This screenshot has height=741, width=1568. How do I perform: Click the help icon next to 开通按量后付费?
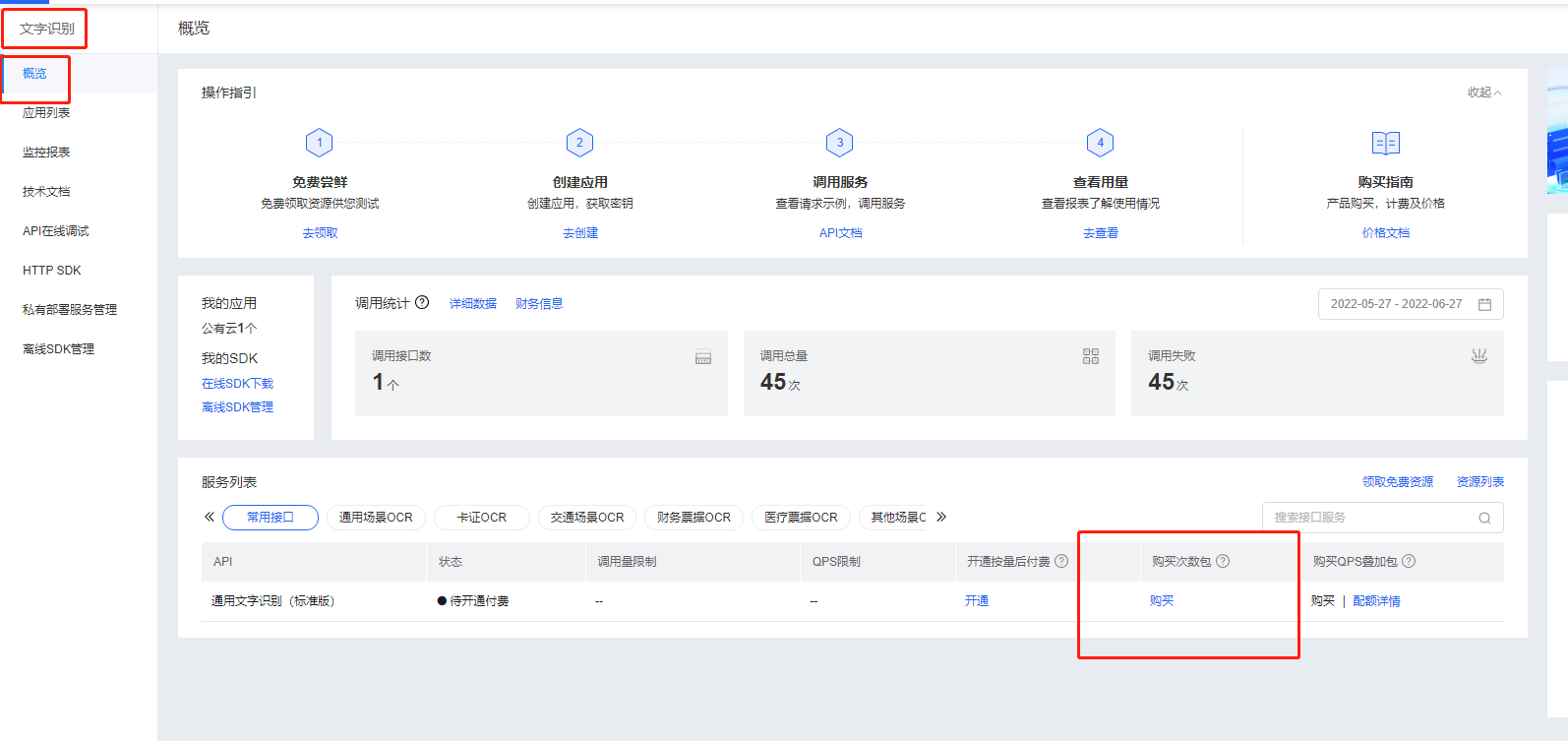1061,561
